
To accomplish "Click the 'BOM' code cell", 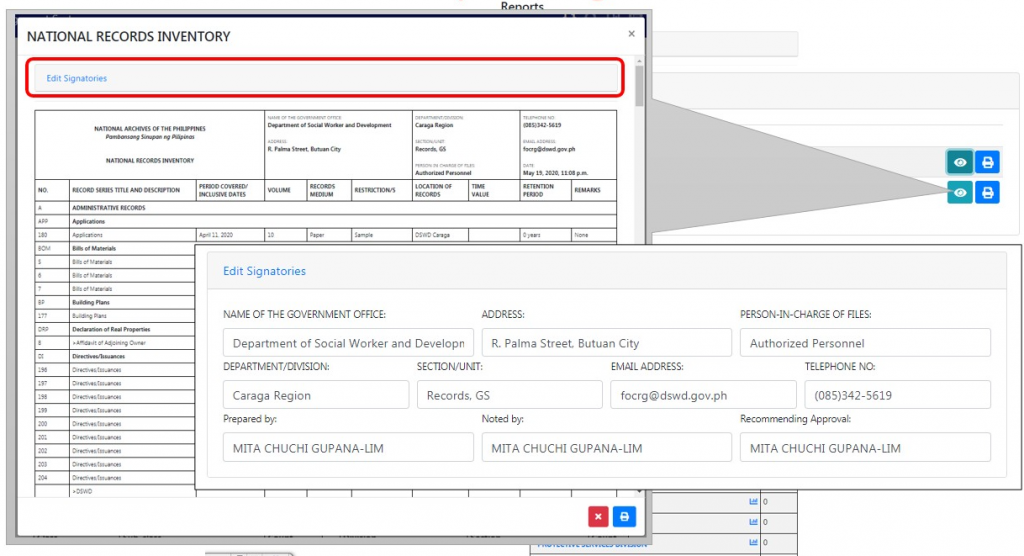I will (x=44, y=248).
